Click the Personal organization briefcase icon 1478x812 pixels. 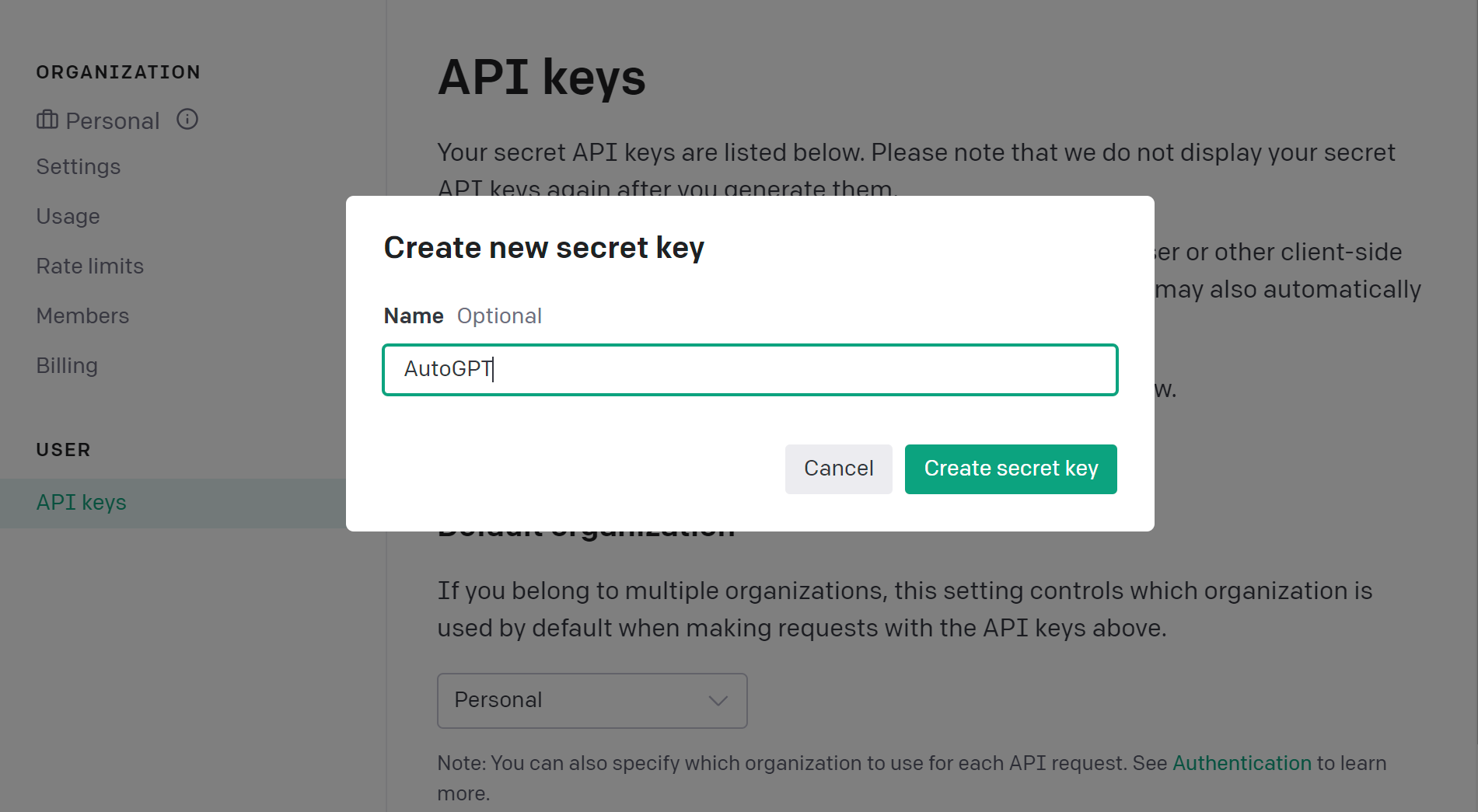pos(47,120)
